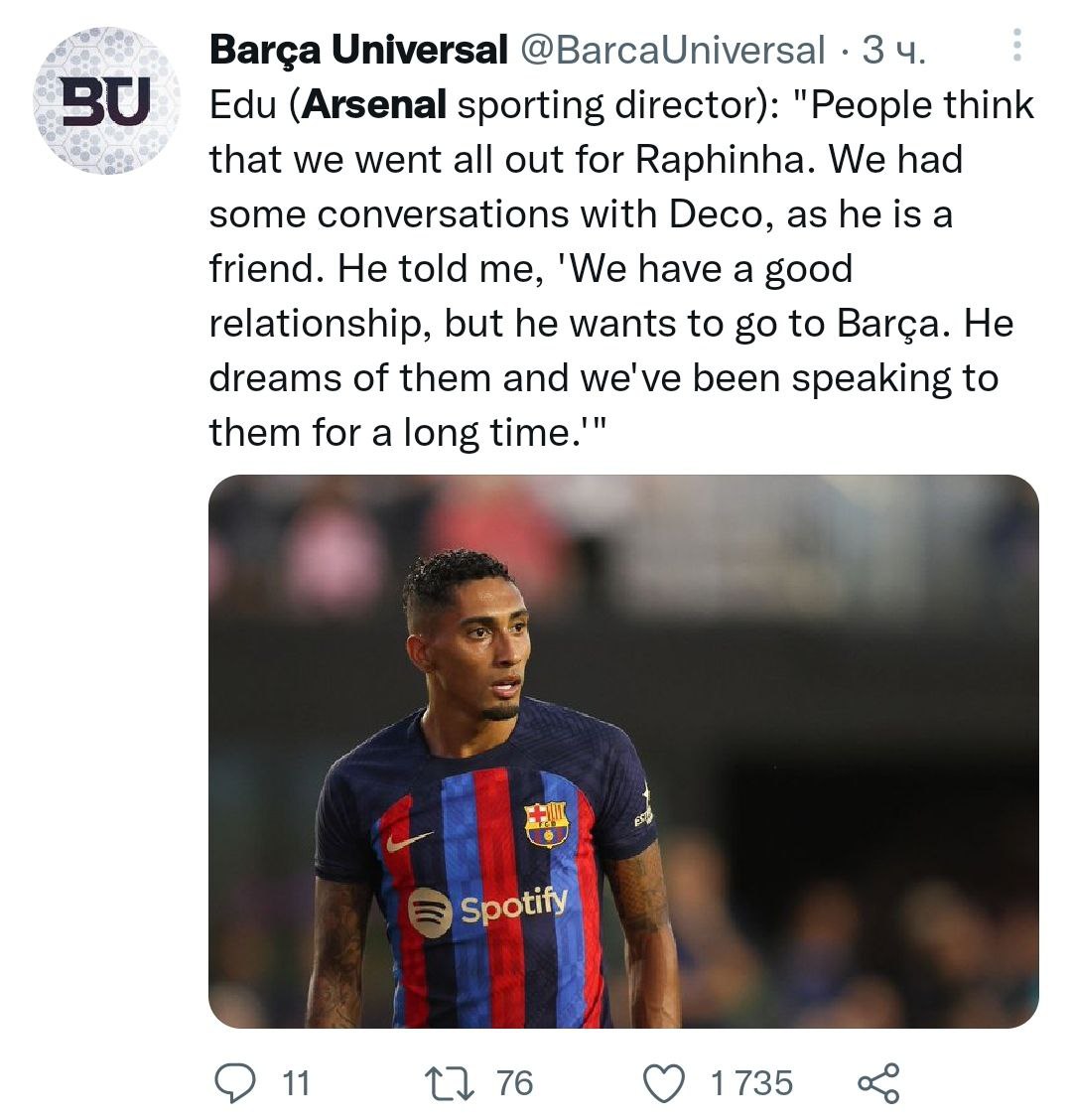
Task: Open the Raphinha photo attachment
Action: [623, 751]
